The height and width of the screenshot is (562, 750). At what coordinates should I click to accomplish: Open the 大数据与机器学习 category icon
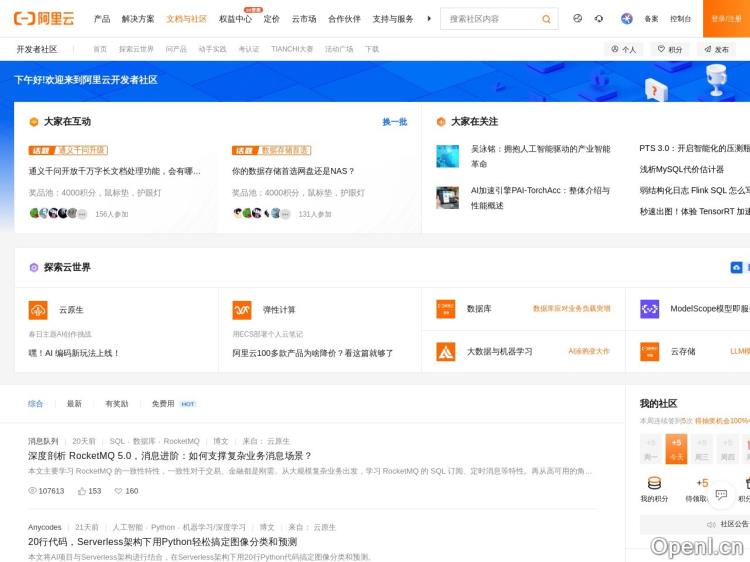[446, 352]
